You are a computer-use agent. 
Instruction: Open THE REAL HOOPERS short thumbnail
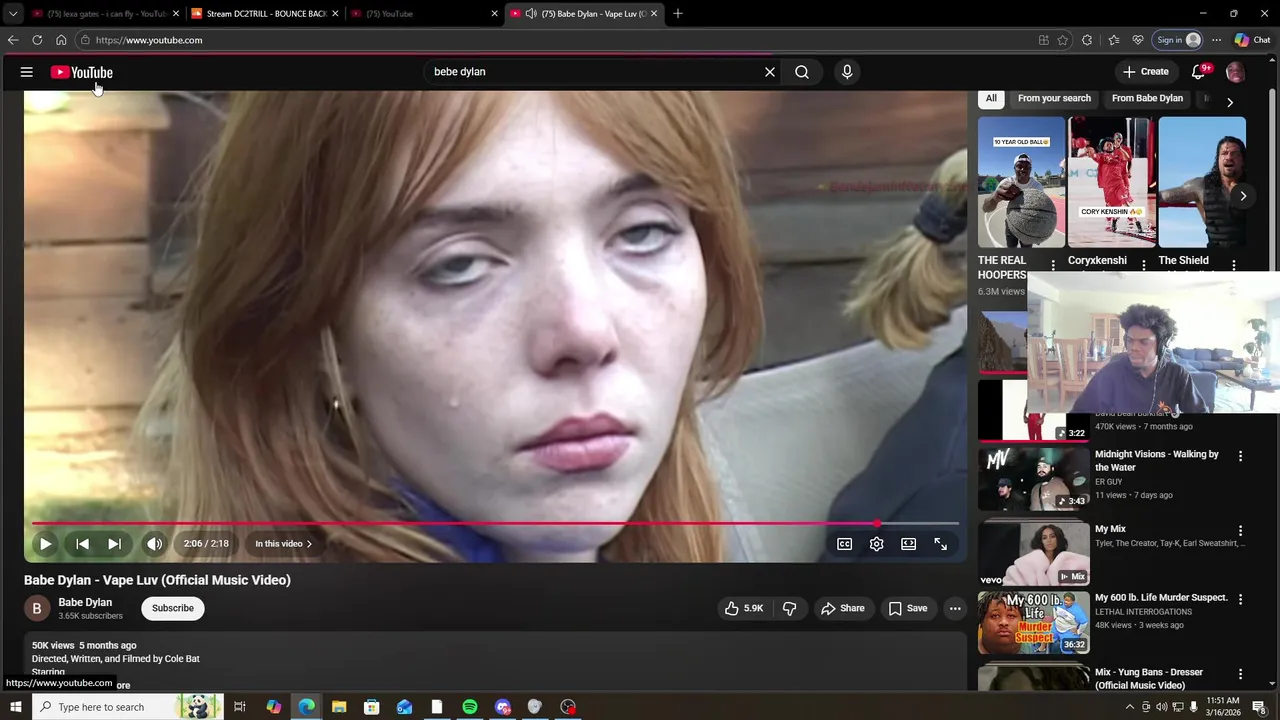(x=1021, y=182)
